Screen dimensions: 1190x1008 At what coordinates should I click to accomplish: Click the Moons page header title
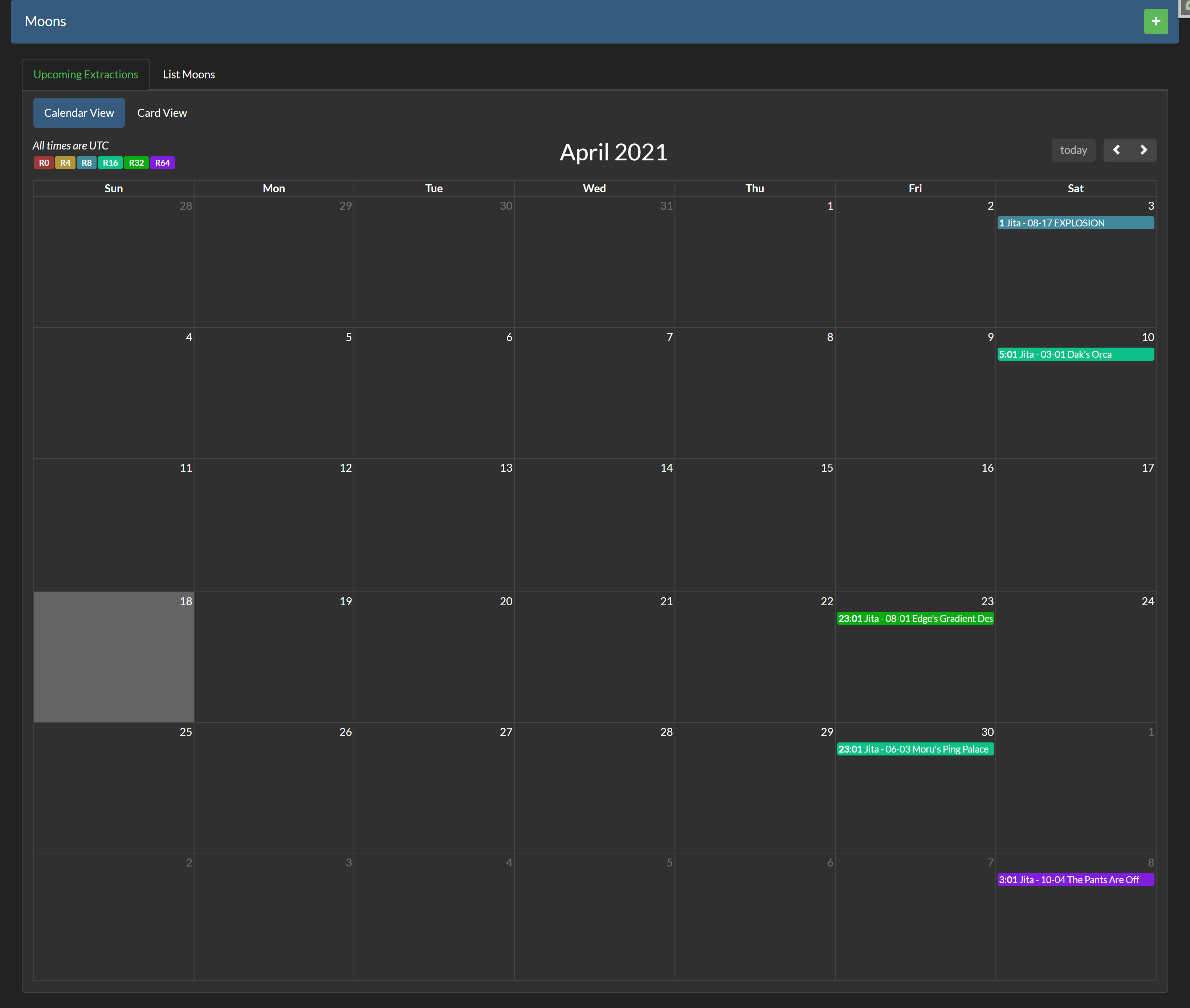[46, 22]
